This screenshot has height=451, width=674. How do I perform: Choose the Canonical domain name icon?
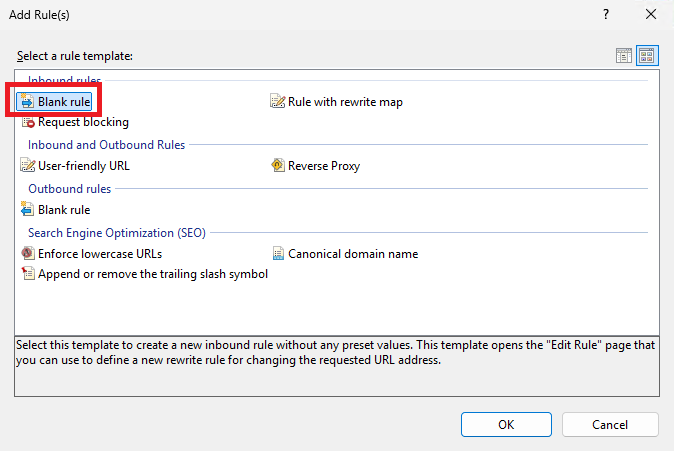point(278,253)
